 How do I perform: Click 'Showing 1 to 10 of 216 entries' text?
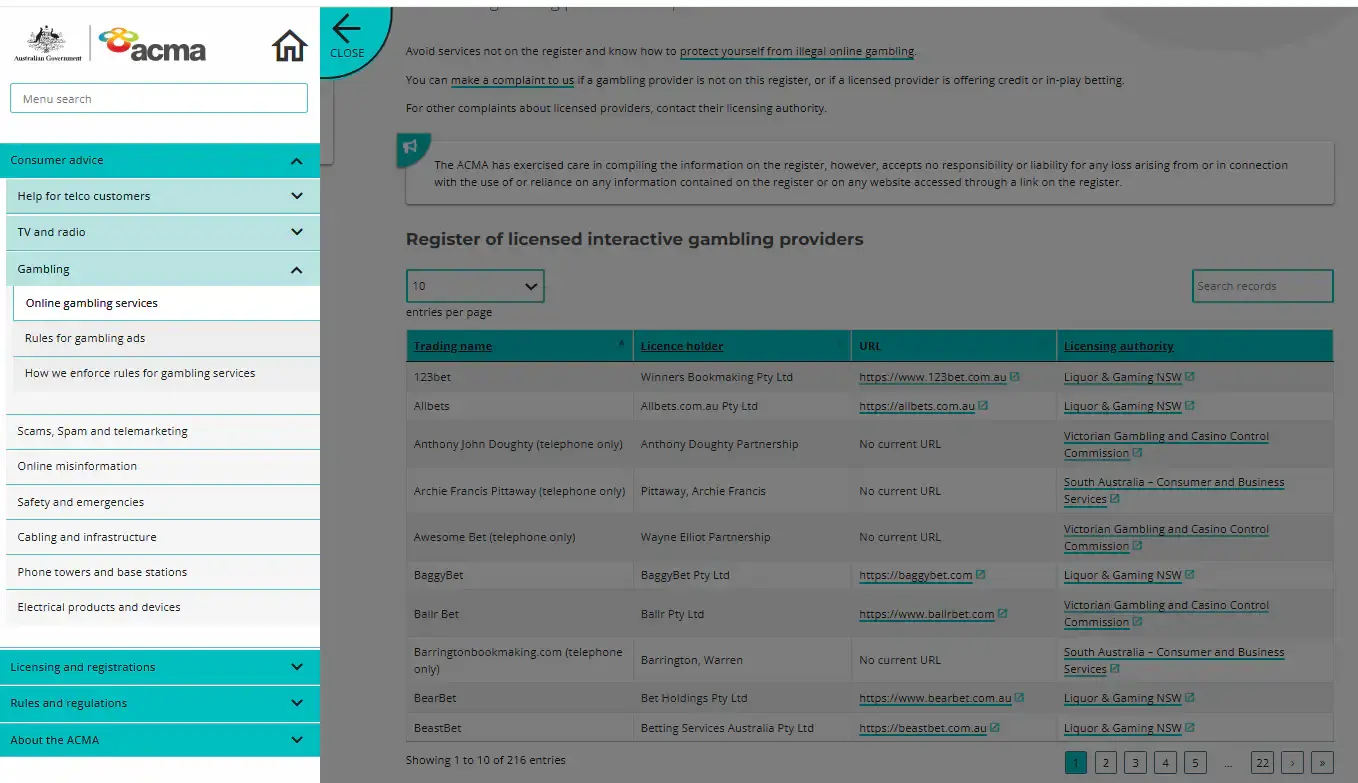pos(486,760)
